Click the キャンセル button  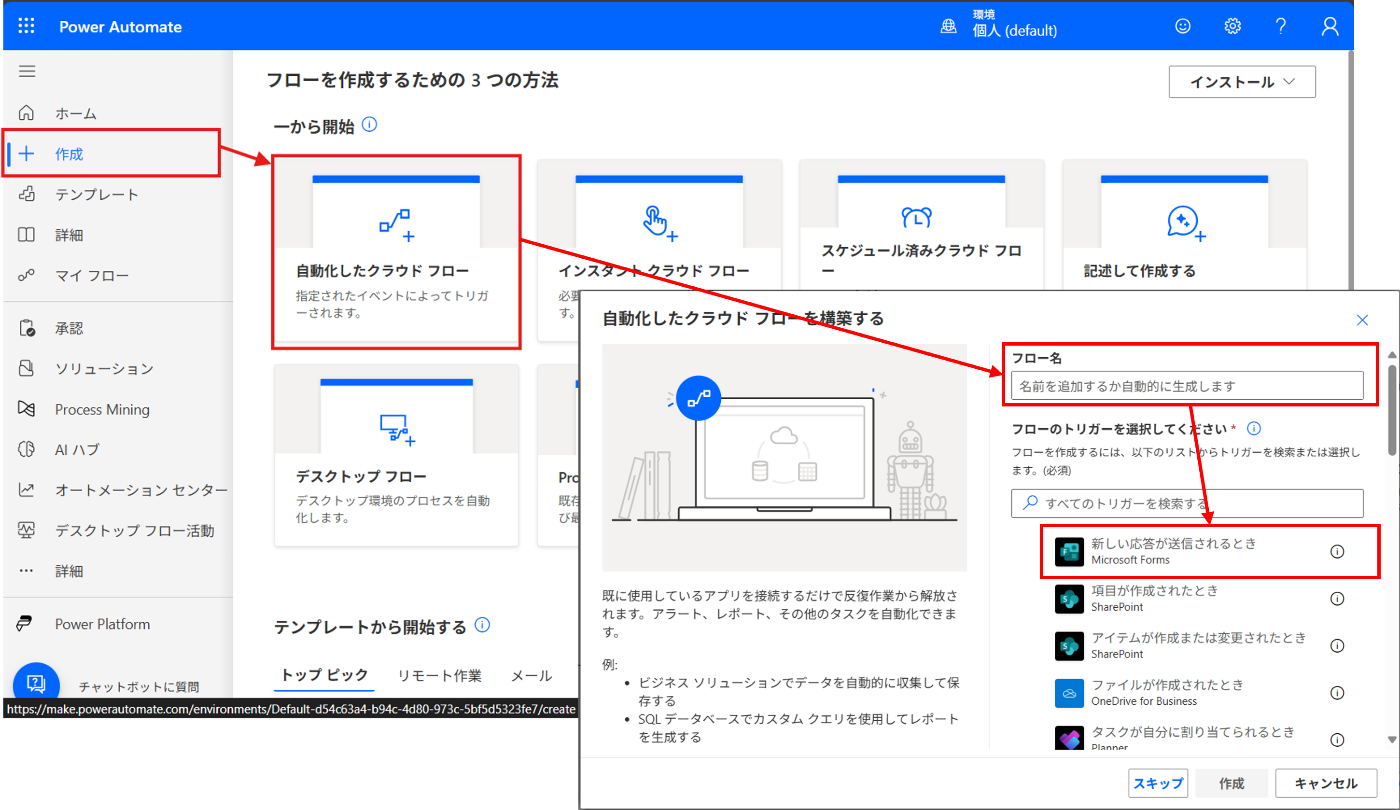(x=1326, y=783)
